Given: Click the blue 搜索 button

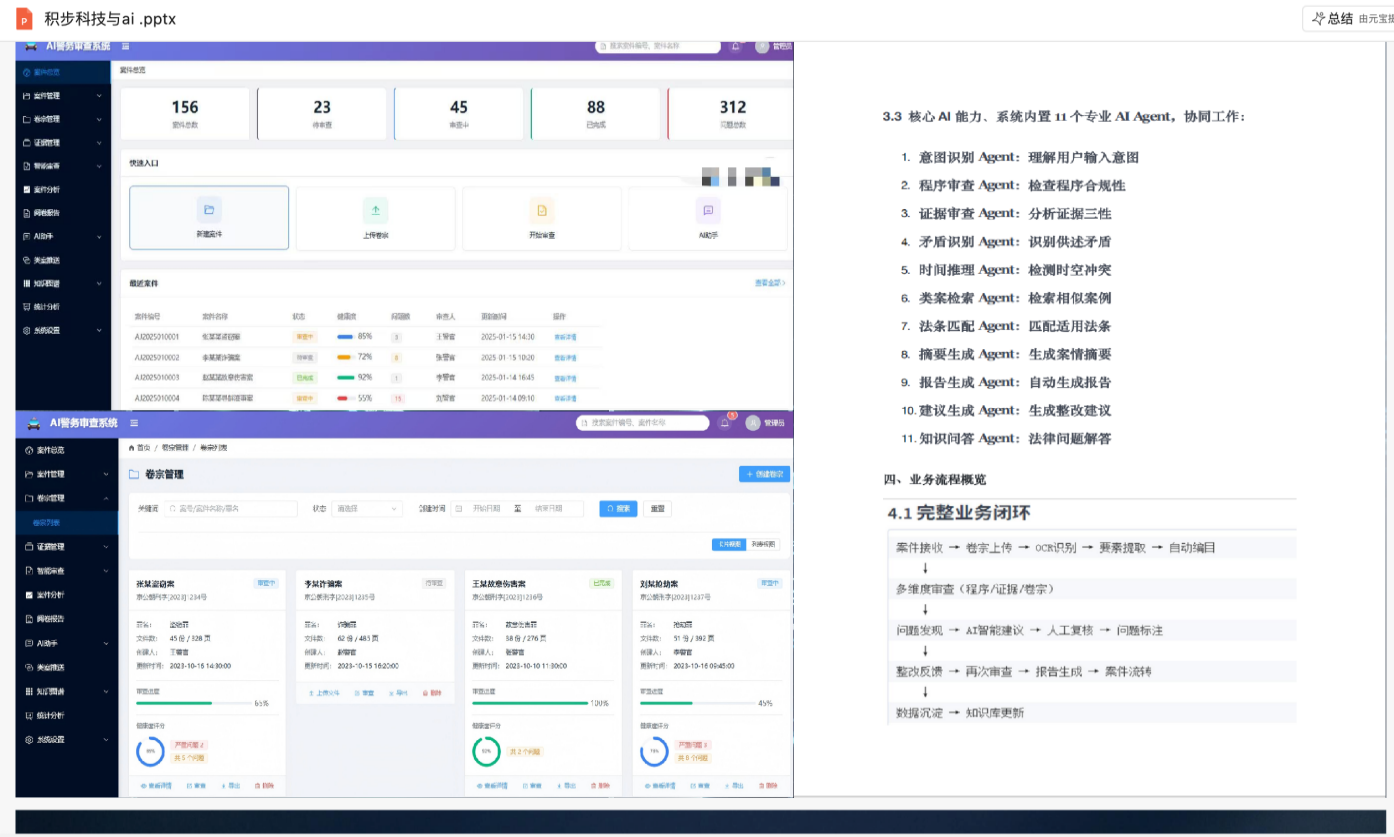Looking at the screenshot, I should point(618,508).
